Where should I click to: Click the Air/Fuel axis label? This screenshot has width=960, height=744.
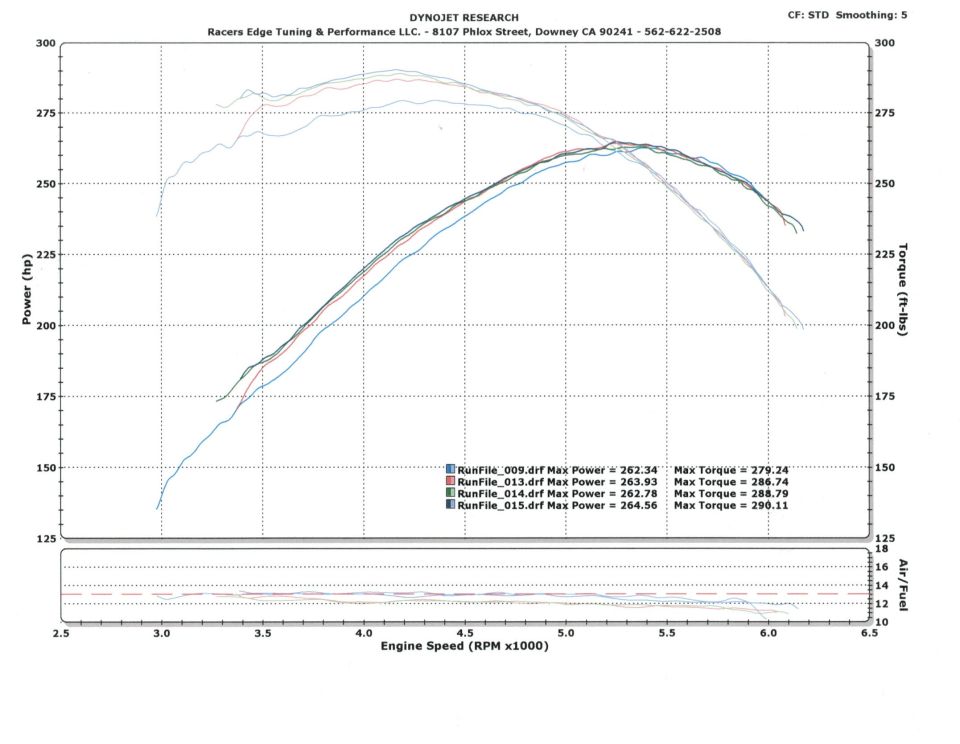903,585
